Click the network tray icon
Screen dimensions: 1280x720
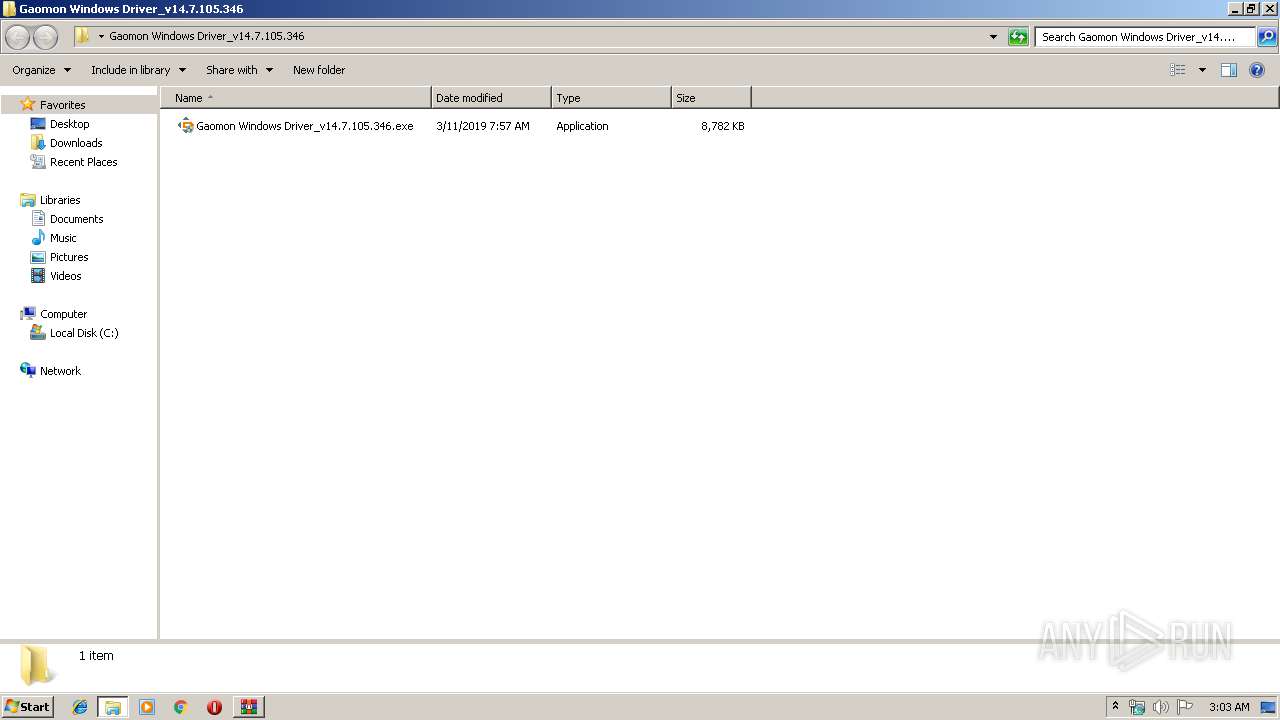1137,707
